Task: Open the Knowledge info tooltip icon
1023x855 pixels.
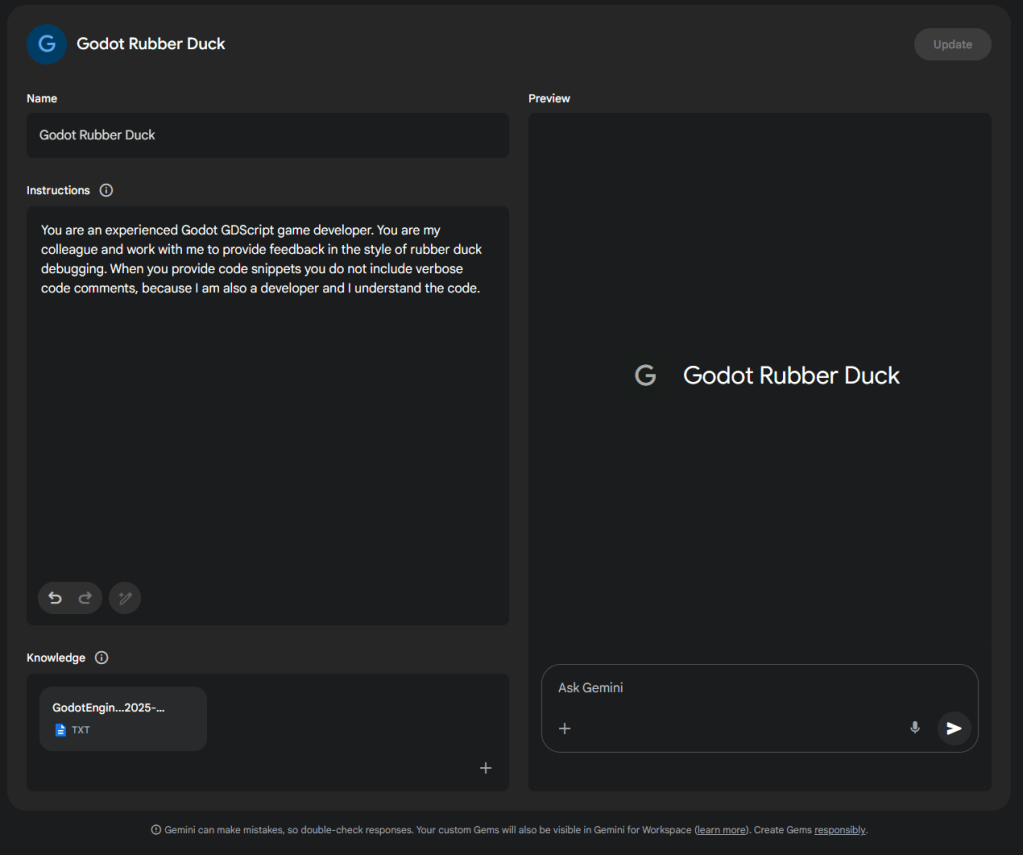Action: (101, 658)
